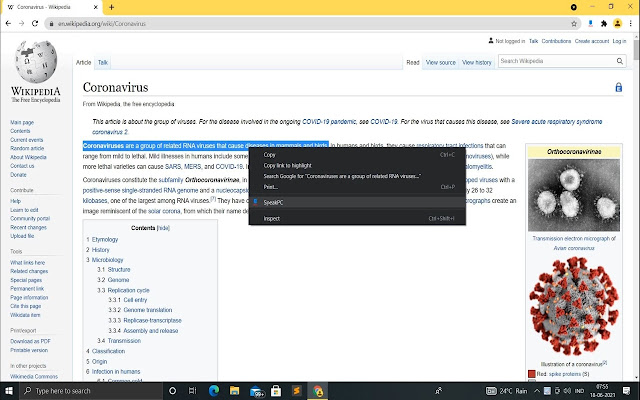
Task: Click the browser forward arrow
Action: click(x=22, y=24)
